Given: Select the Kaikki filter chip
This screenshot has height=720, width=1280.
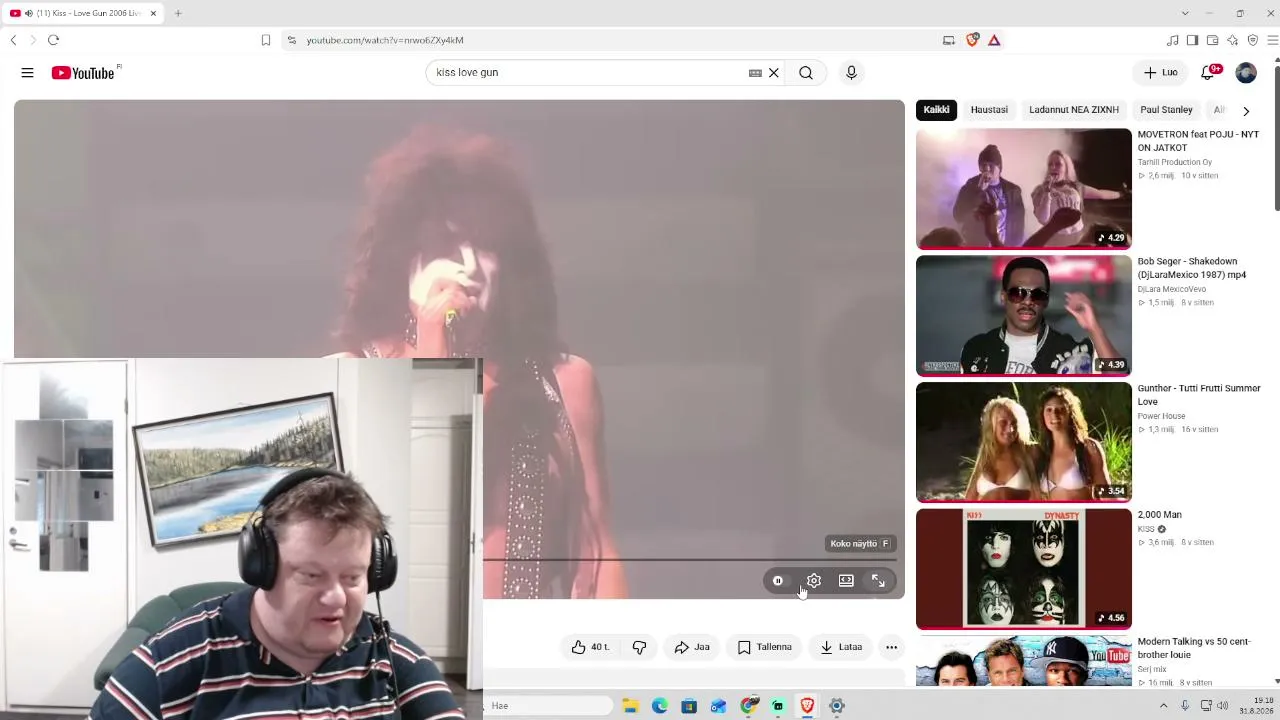Looking at the screenshot, I should [937, 110].
